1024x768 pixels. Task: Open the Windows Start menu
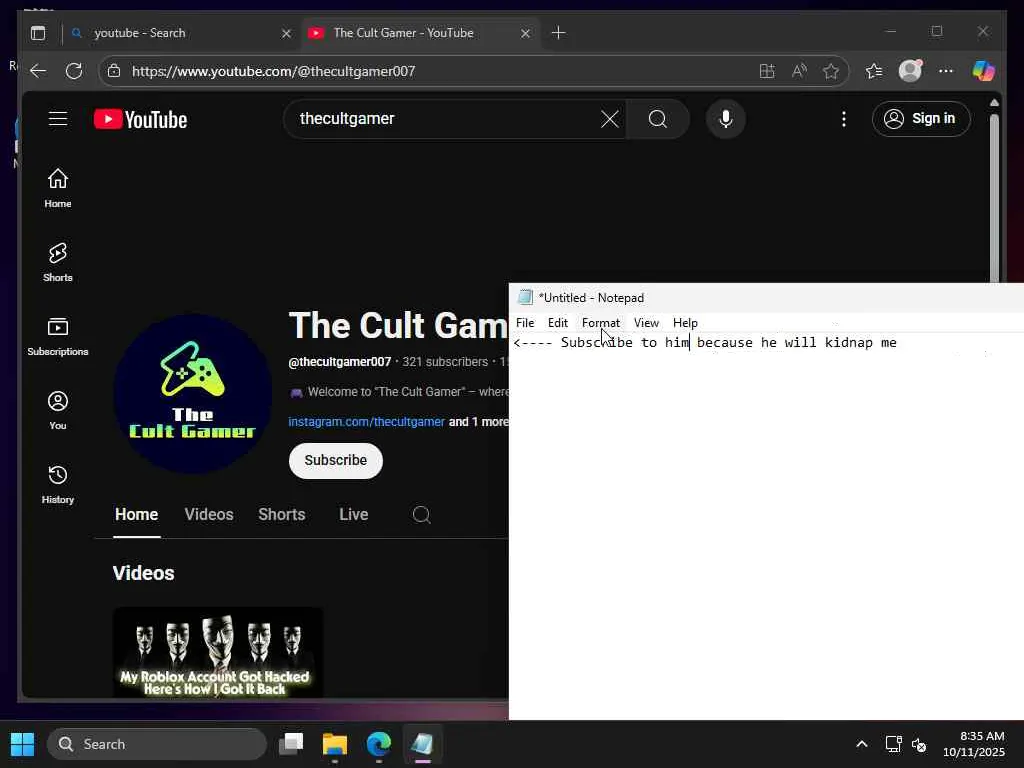(22, 744)
